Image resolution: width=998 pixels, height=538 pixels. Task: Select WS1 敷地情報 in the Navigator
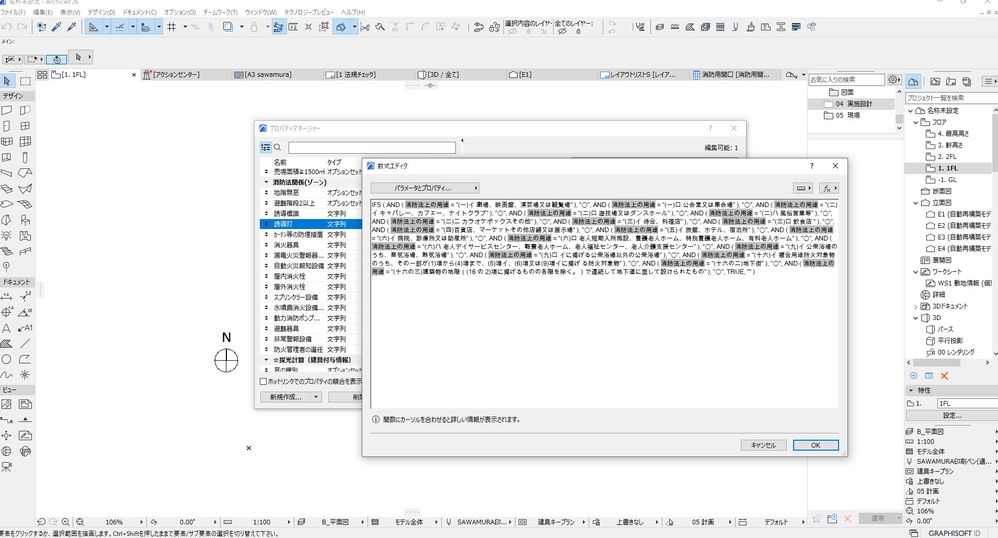(959, 283)
